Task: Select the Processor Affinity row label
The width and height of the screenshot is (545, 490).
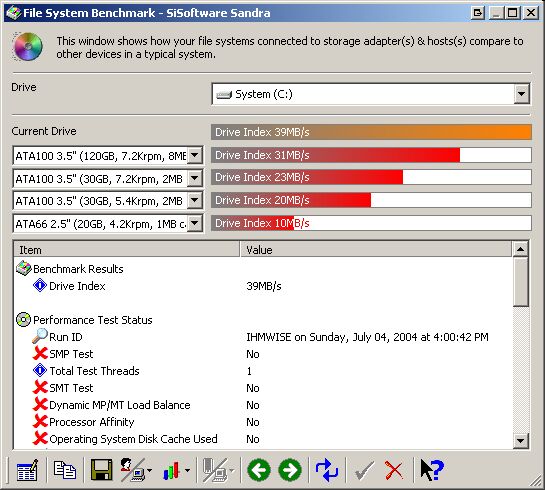Action: (x=92, y=422)
